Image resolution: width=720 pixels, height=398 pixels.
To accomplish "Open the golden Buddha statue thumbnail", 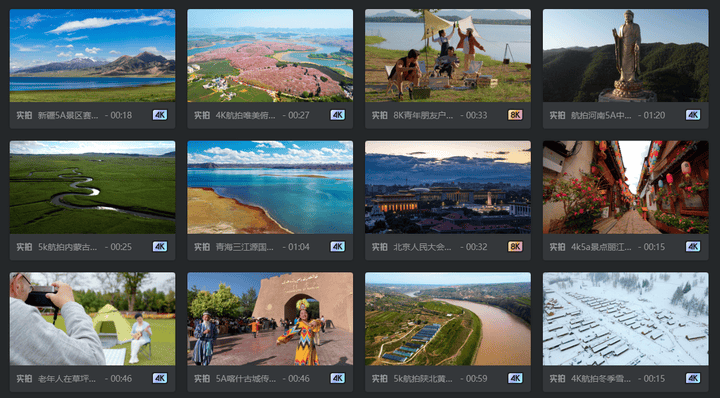I will (625, 56).
